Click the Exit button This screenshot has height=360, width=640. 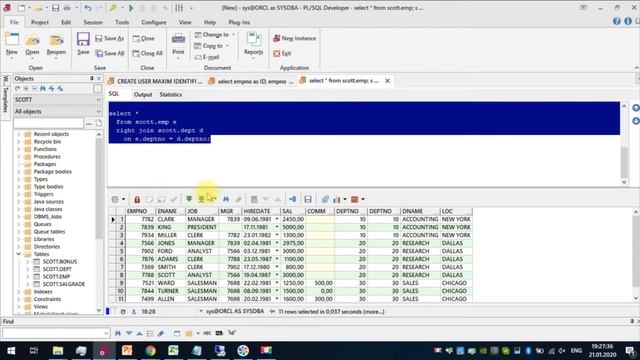(282, 53)
